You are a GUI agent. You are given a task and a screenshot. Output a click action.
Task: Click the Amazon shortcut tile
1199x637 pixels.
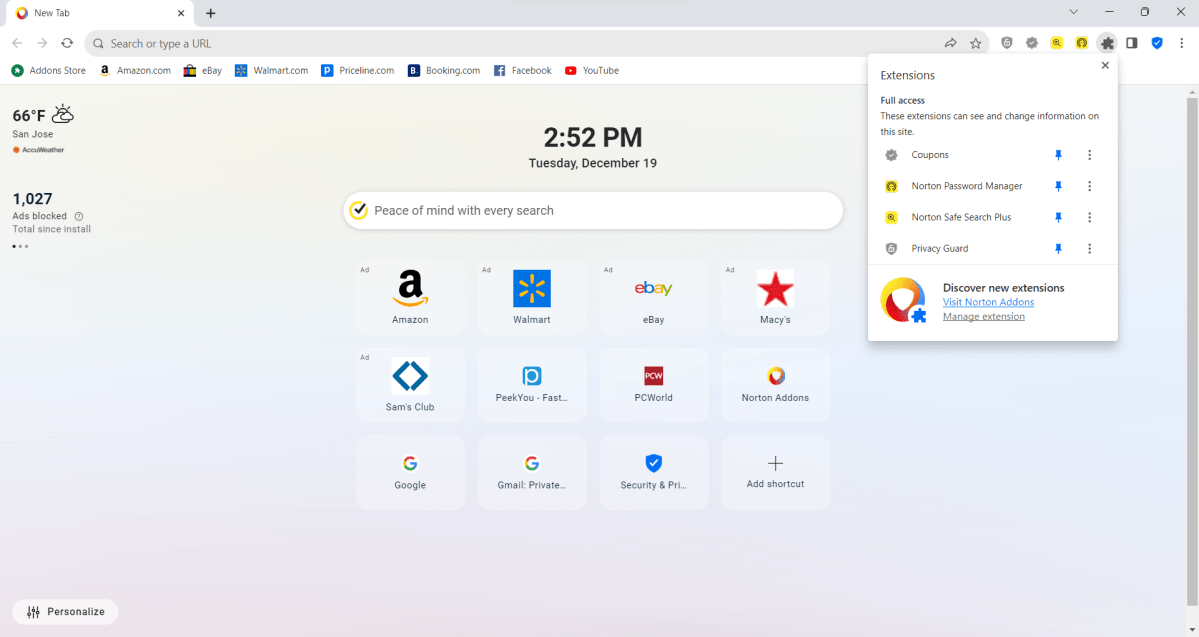tap(410, 297)
